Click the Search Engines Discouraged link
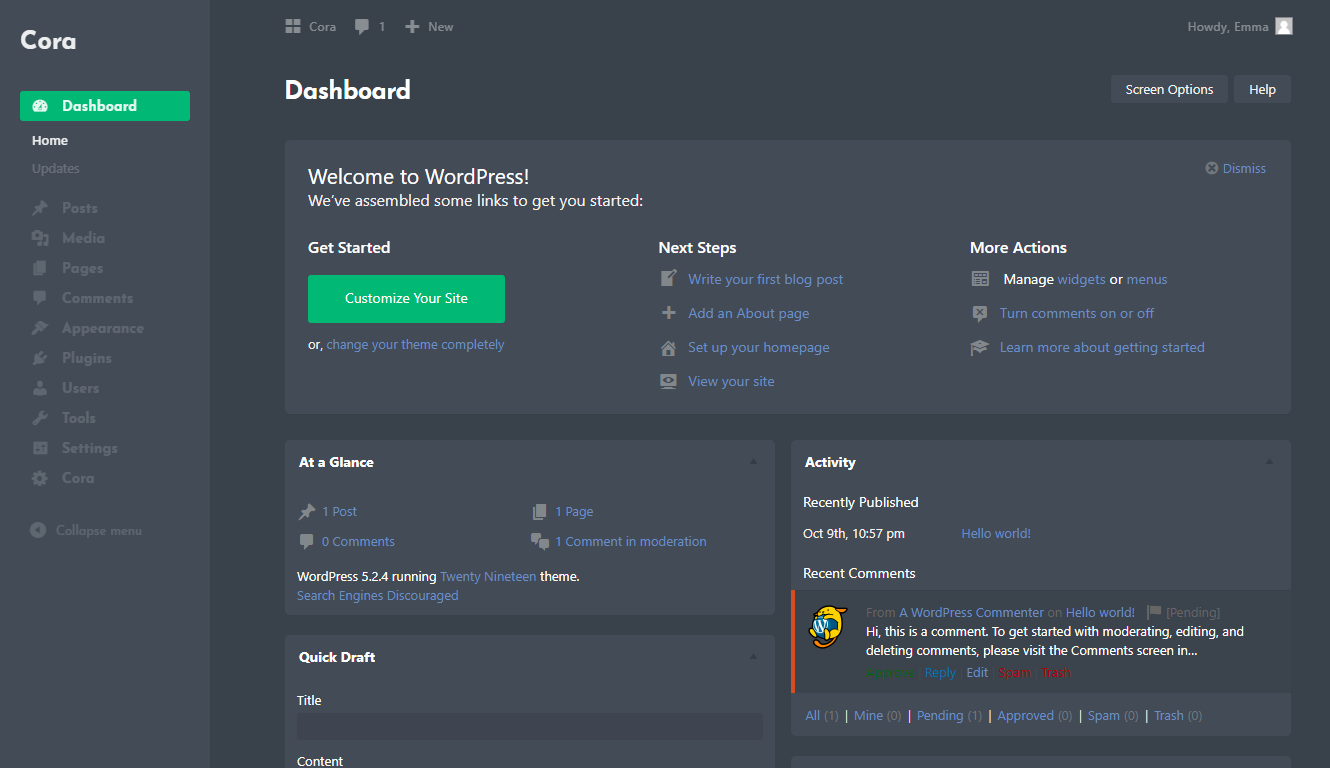The width and height of the screenshot is (1330, 768). pos(378,596)
